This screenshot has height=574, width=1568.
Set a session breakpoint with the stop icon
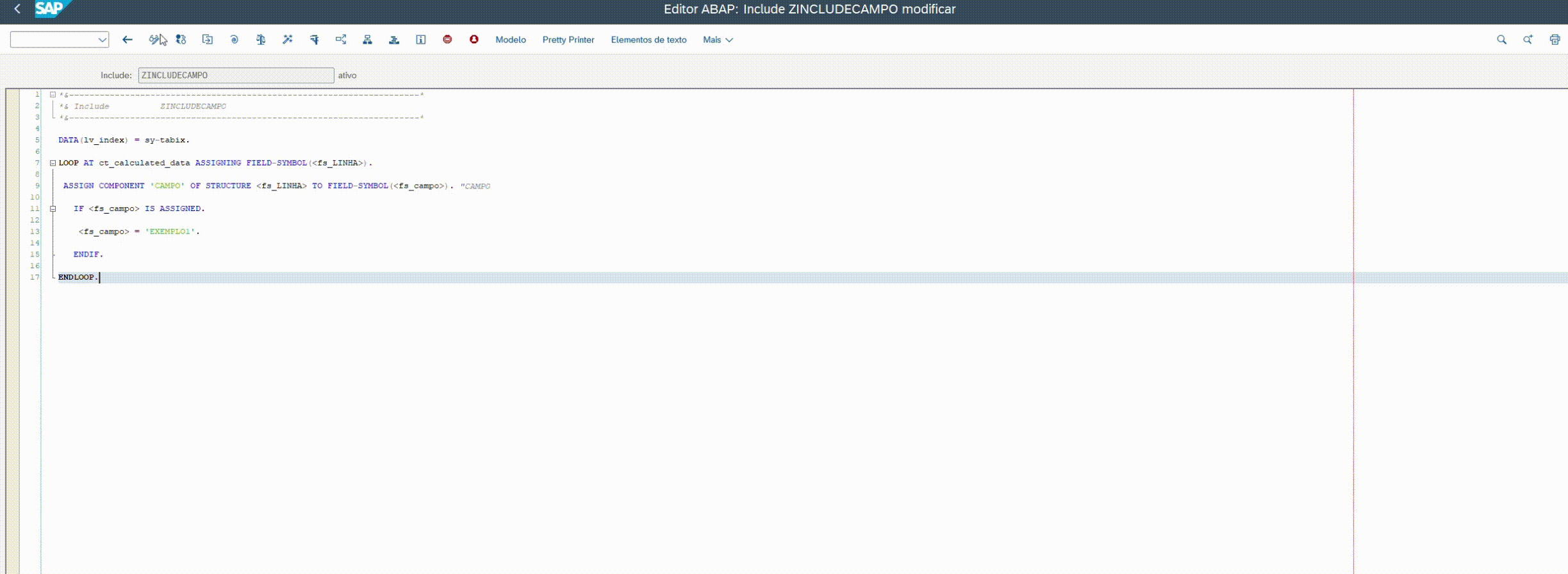447,40
